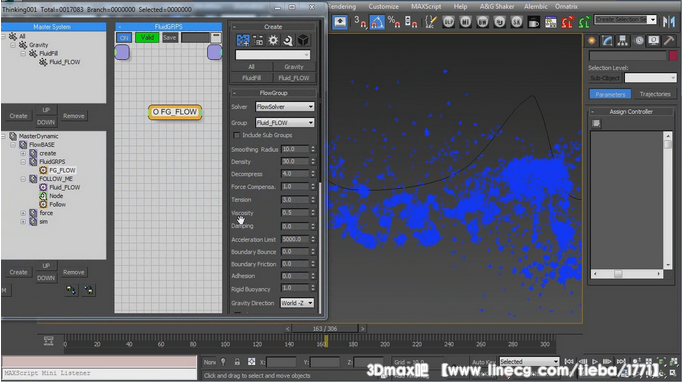Collapse the Assign Controller rollout

click(x=592, y=112)
